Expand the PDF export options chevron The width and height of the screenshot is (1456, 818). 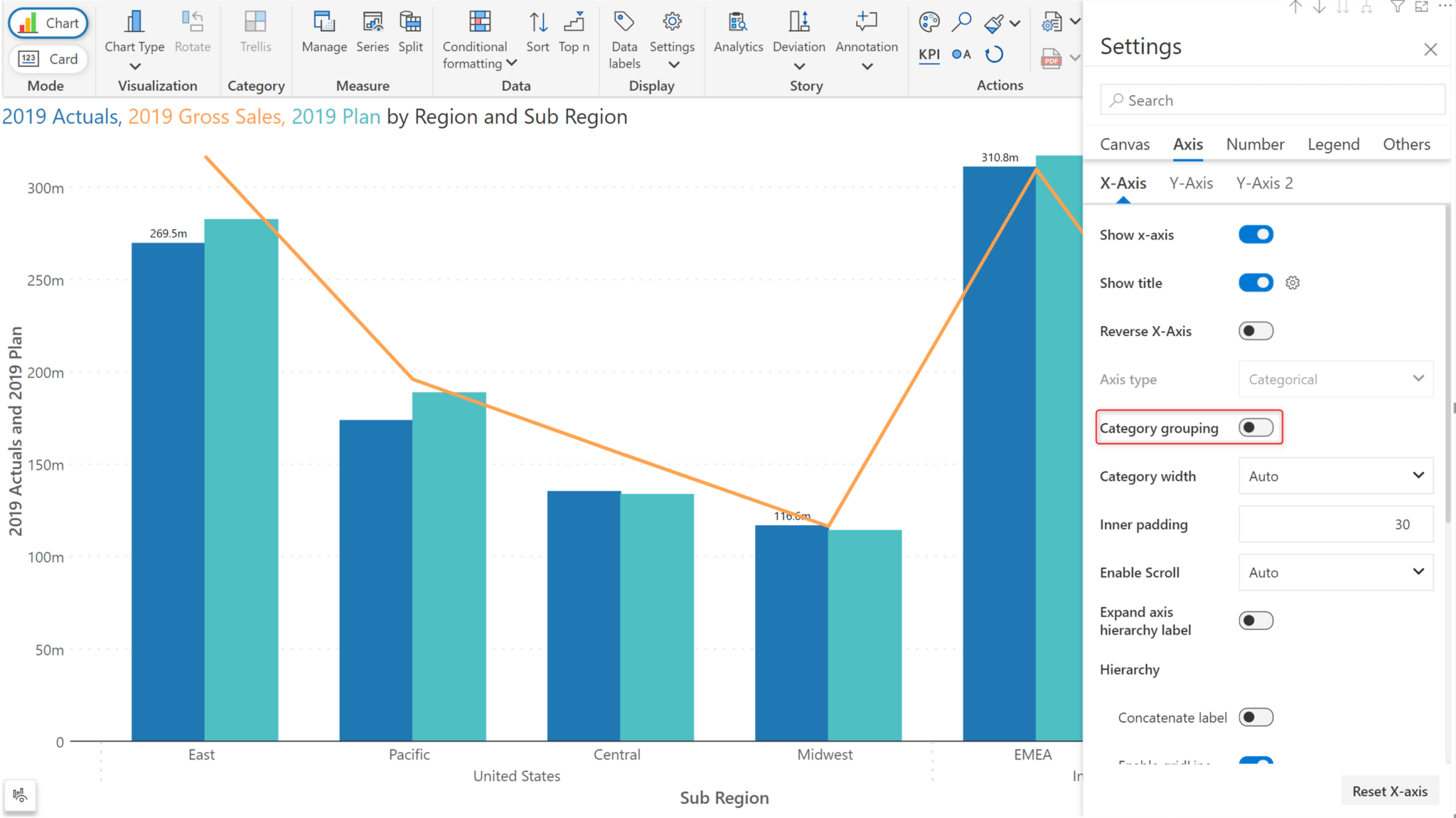click(x=1075, y=58)
